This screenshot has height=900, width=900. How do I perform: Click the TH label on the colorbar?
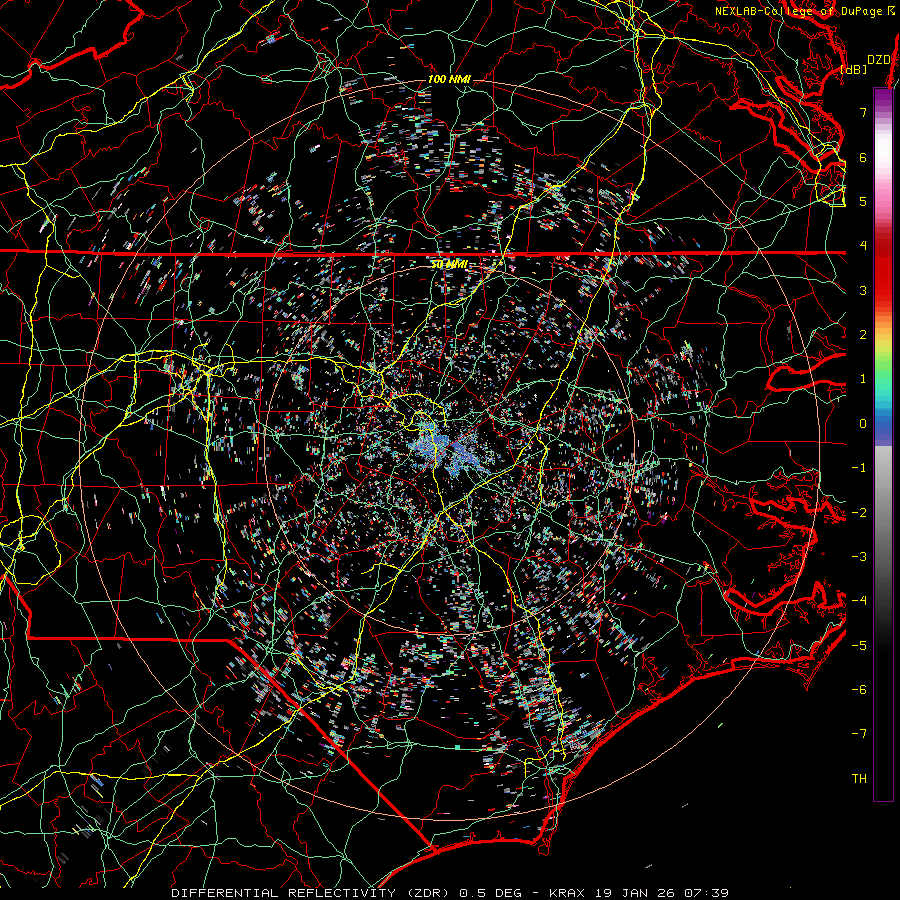(x=859, y=779)
